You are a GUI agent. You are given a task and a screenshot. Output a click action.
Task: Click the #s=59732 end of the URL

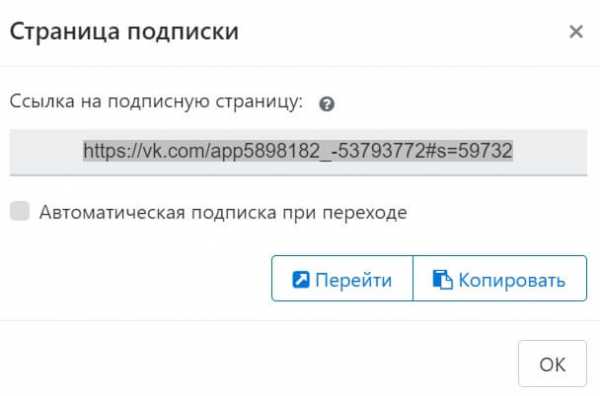[469, 150]
